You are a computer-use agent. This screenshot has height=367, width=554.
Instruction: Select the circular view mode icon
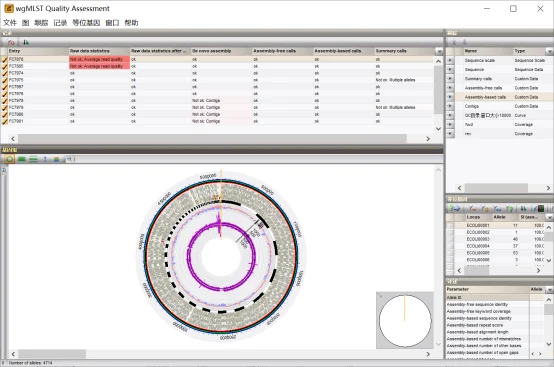[10, 159]
